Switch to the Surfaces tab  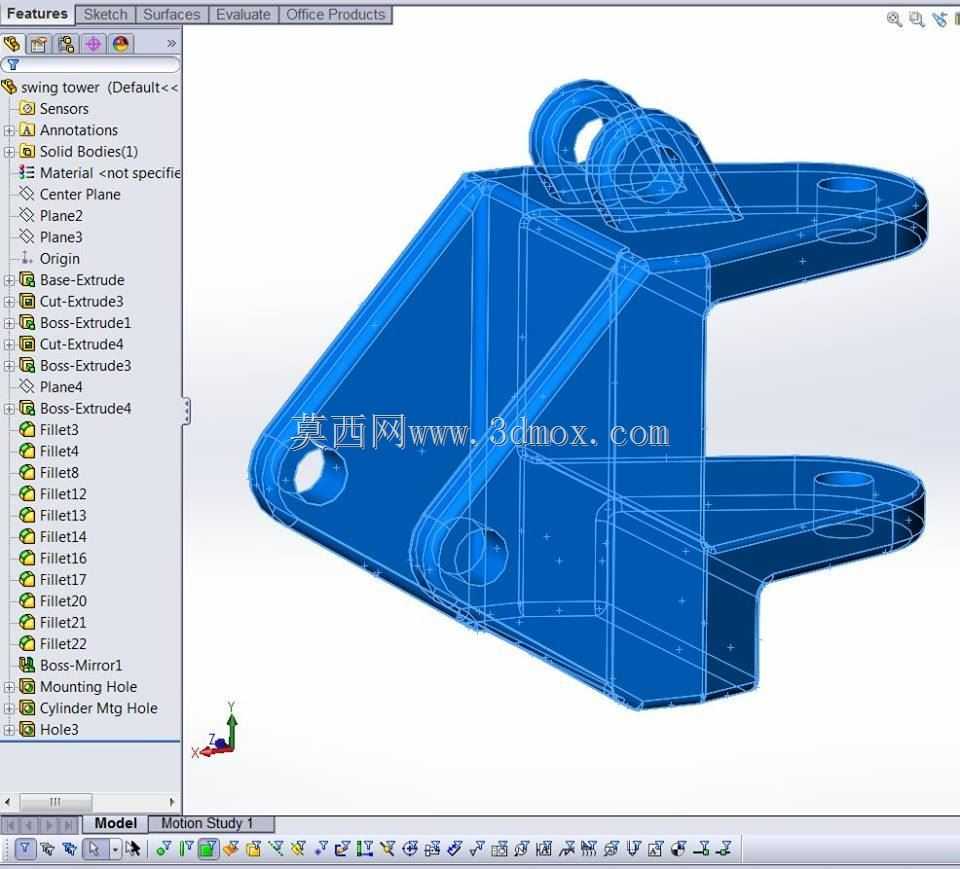[x=171, y=14]
